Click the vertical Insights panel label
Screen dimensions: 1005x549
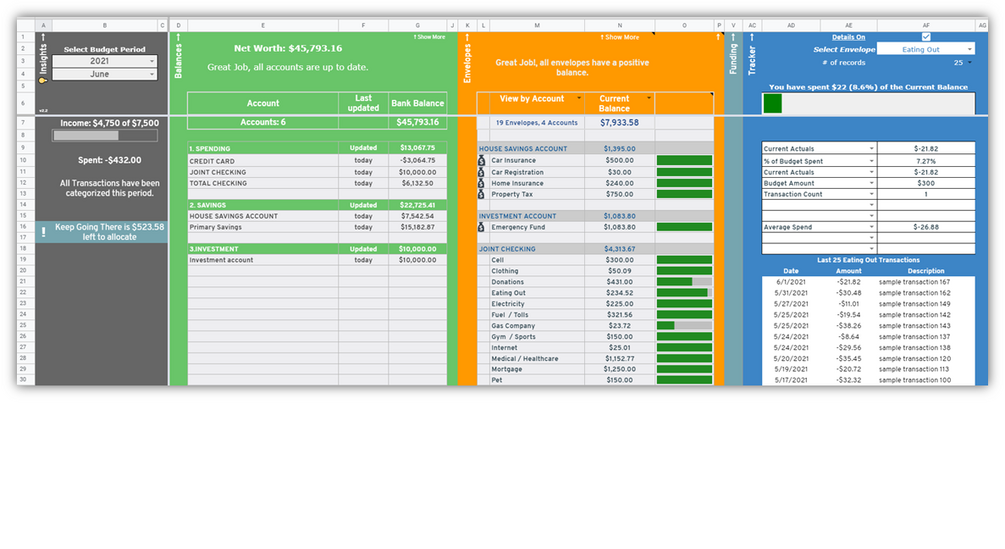click(x=43, y=59)
